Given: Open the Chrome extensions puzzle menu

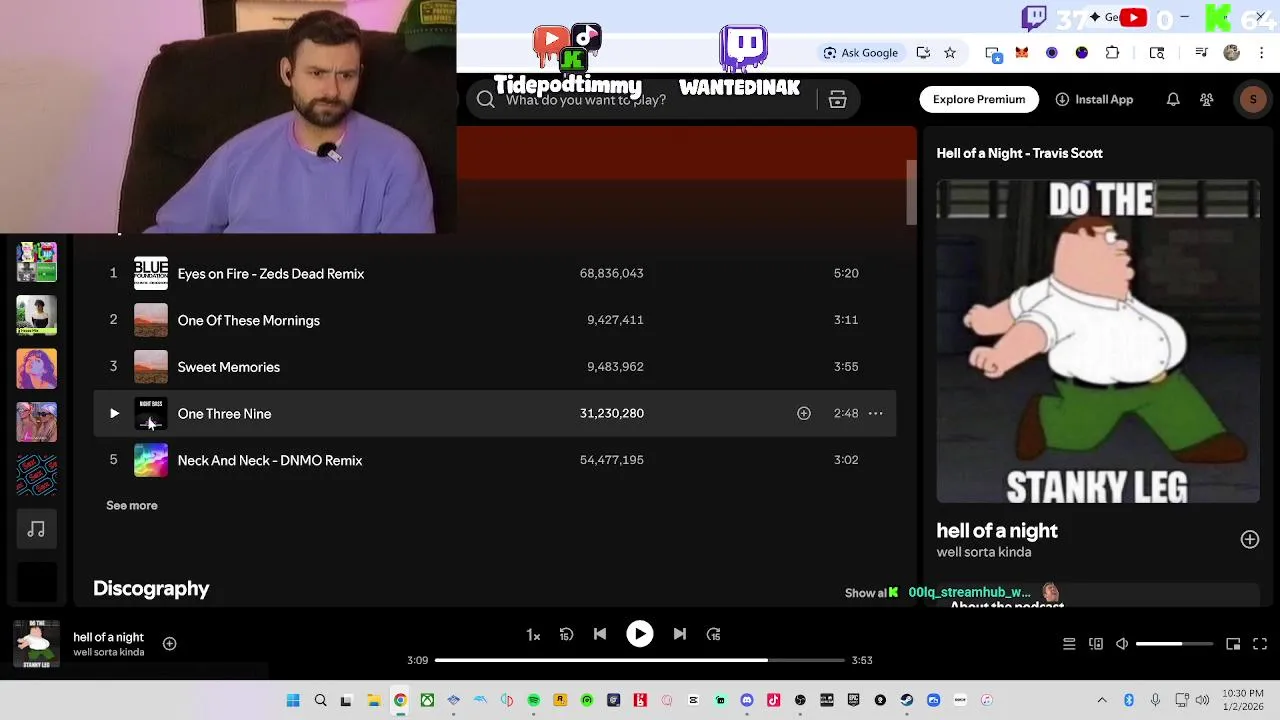Looking at the screenshot, I should tap(1112, 53).
